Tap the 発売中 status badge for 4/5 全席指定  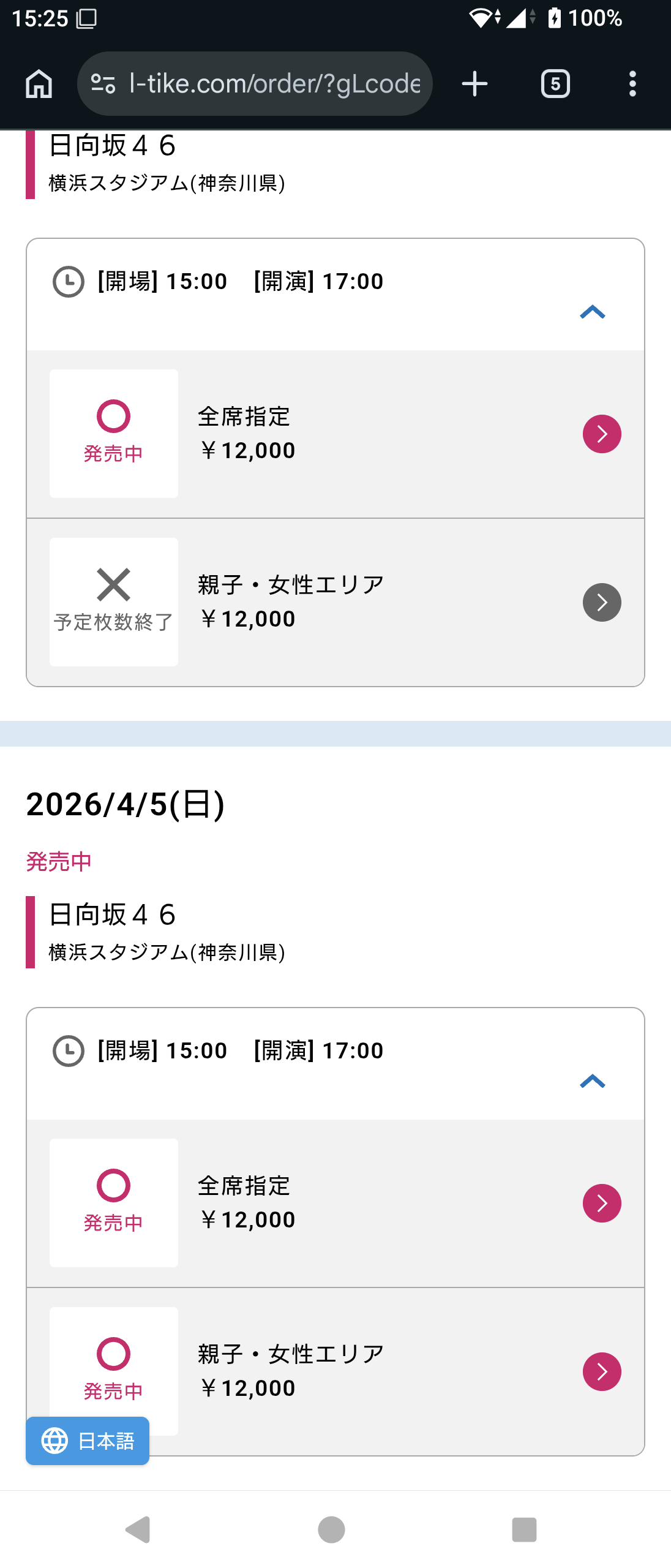(114, 1203)
